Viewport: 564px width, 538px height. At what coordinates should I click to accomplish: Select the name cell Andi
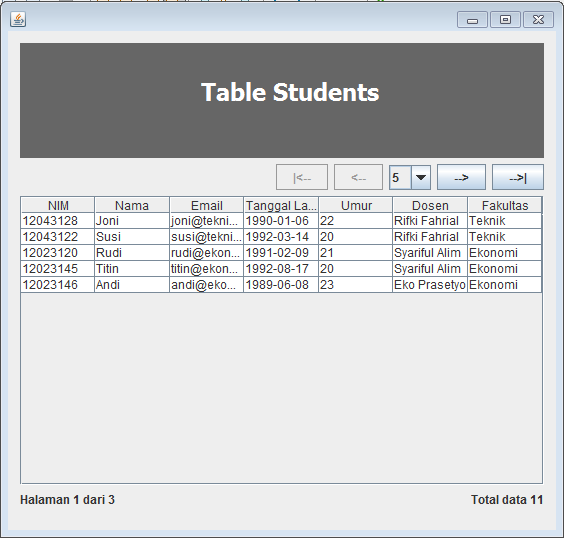(132, 285)
